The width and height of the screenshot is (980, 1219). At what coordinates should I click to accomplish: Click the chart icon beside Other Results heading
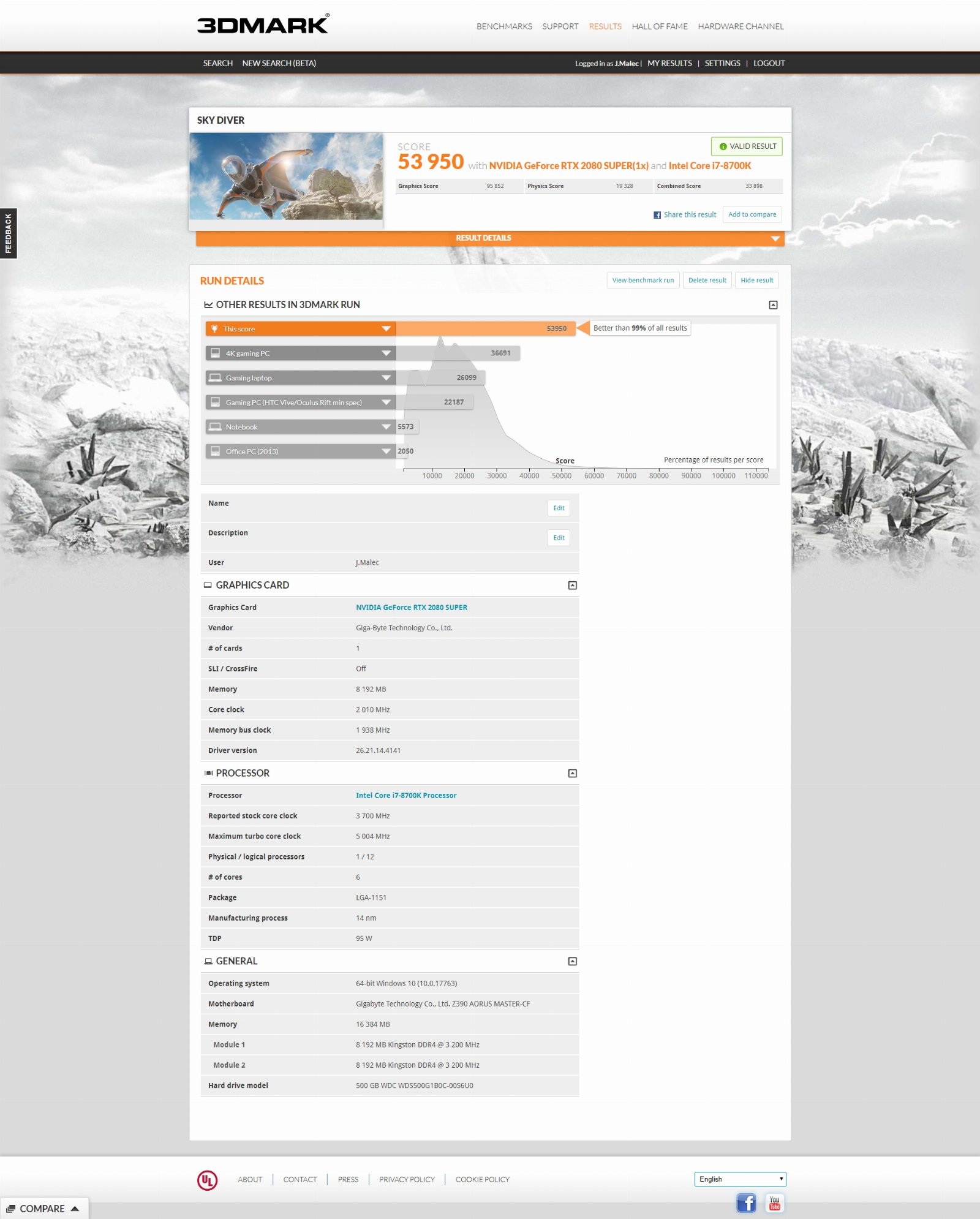pos(208,304)
